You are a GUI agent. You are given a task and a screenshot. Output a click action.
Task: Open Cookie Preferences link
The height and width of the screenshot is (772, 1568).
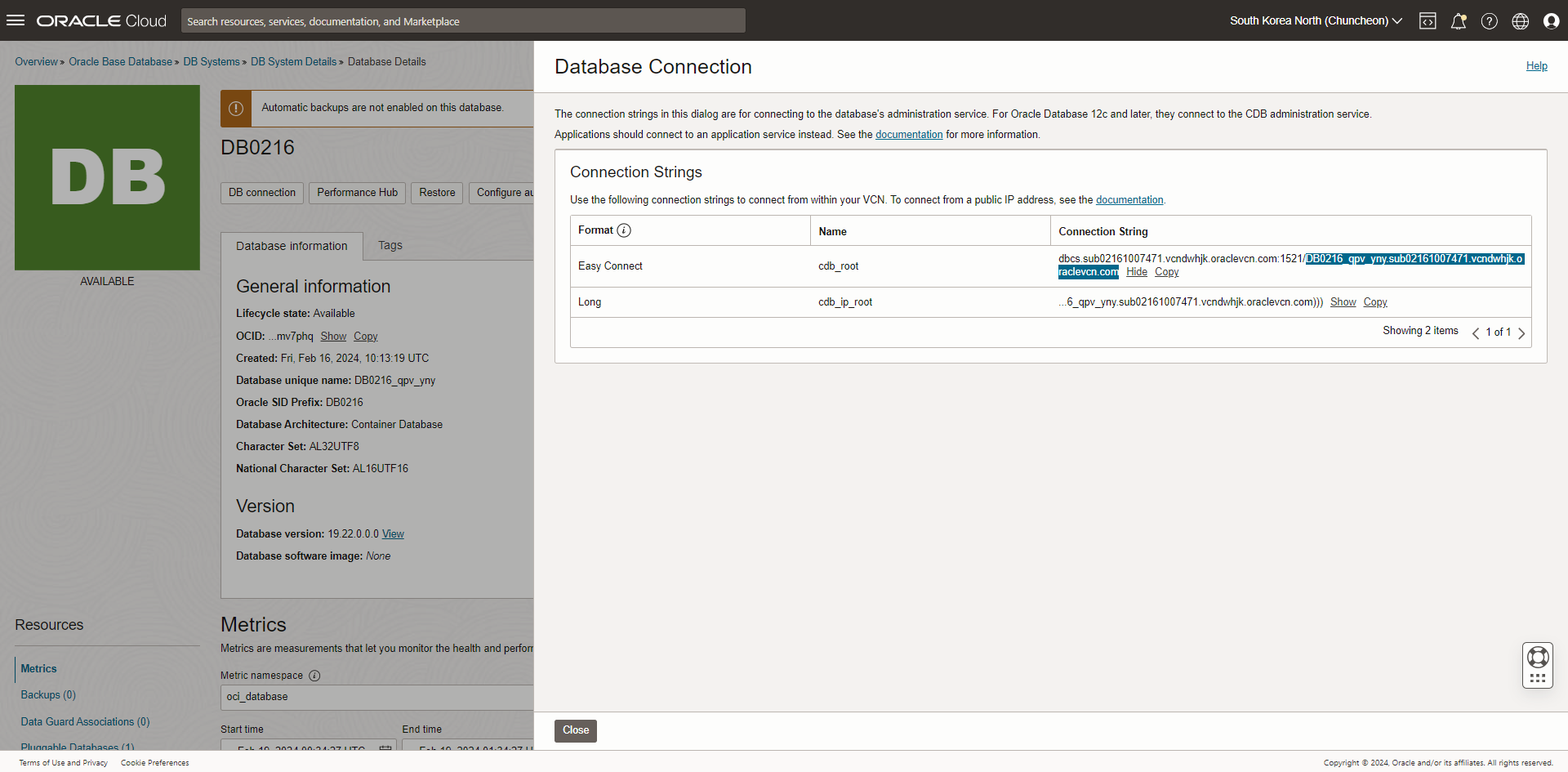coord(155,763)
